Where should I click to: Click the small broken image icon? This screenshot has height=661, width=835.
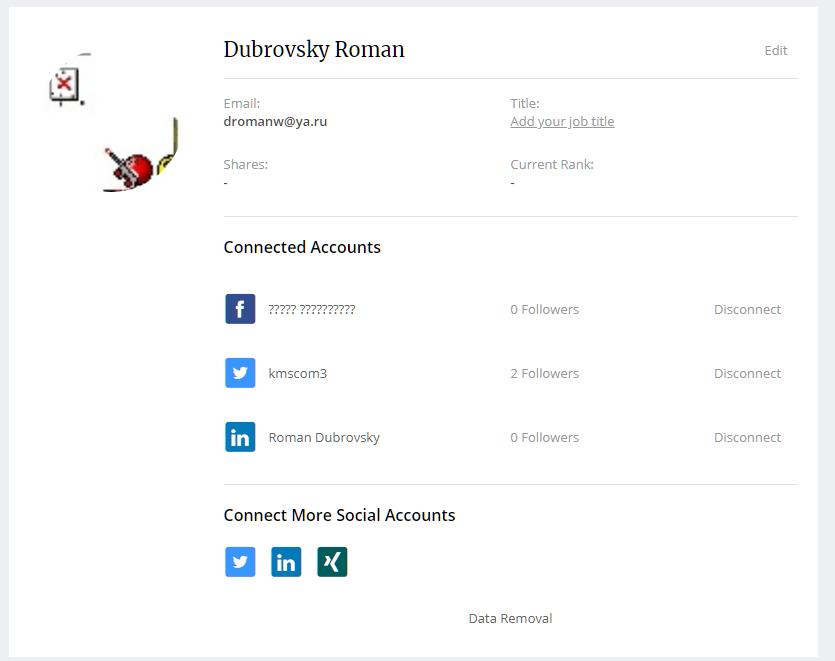(65, 85)
